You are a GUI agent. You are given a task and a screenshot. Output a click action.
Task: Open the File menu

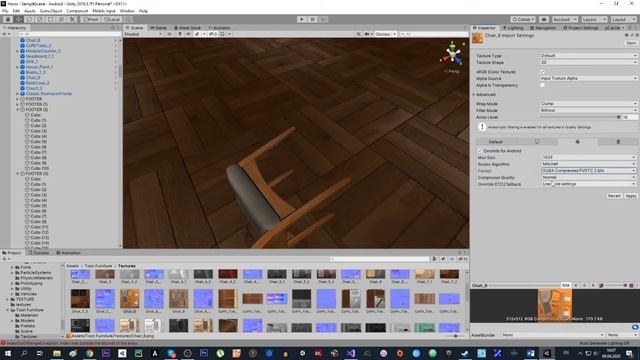point(5,11)
